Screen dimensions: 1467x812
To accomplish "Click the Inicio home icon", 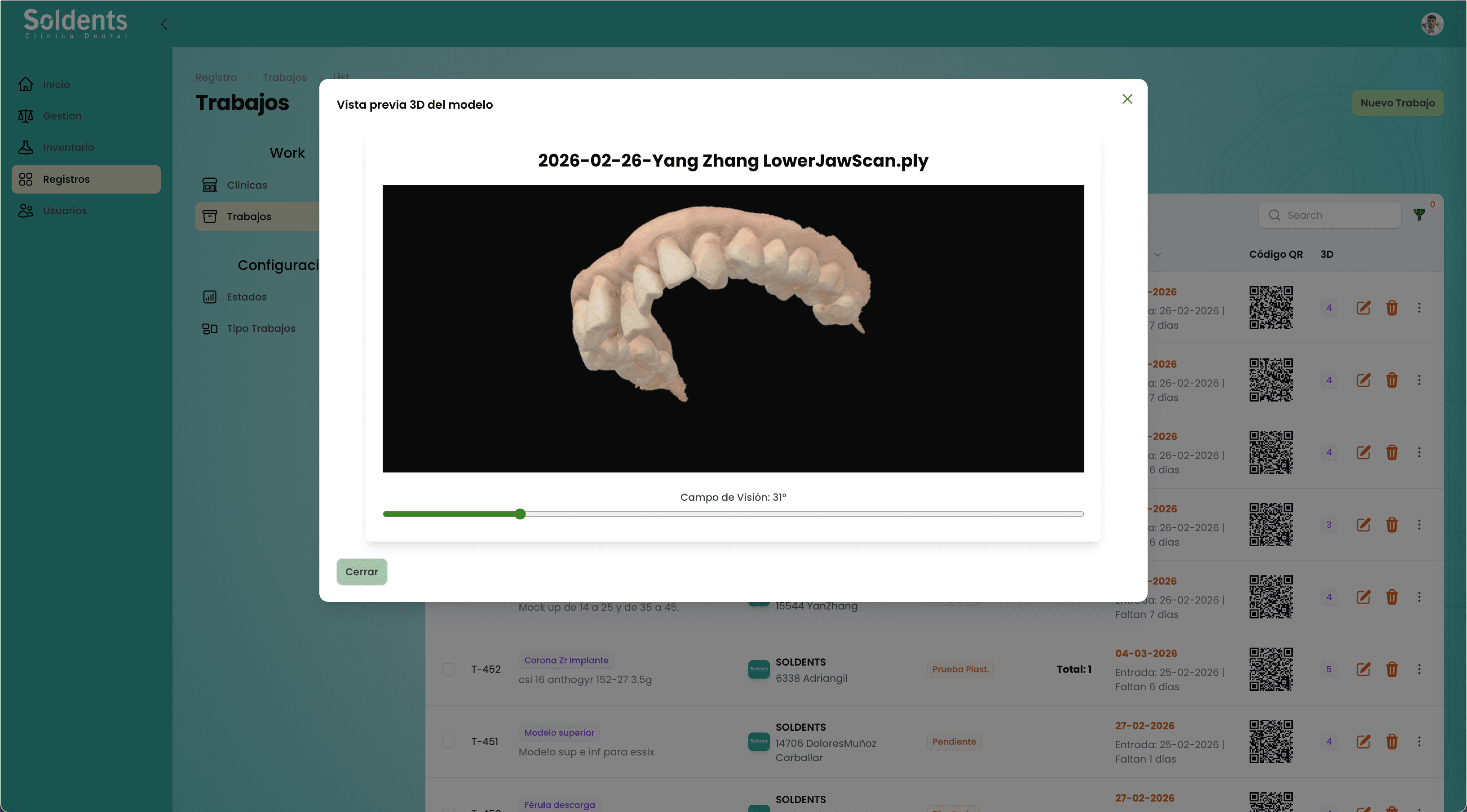I will [26, 84].
